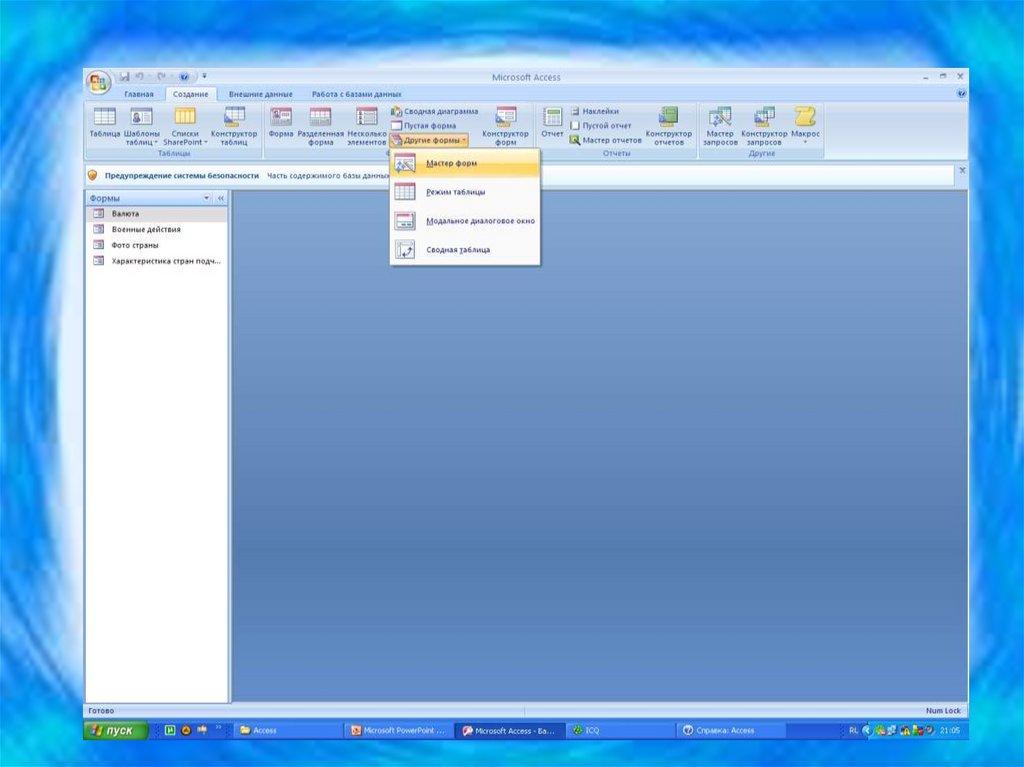Click the Office button
Viewport: 1024px width, 767px height.
pos(98,82)
